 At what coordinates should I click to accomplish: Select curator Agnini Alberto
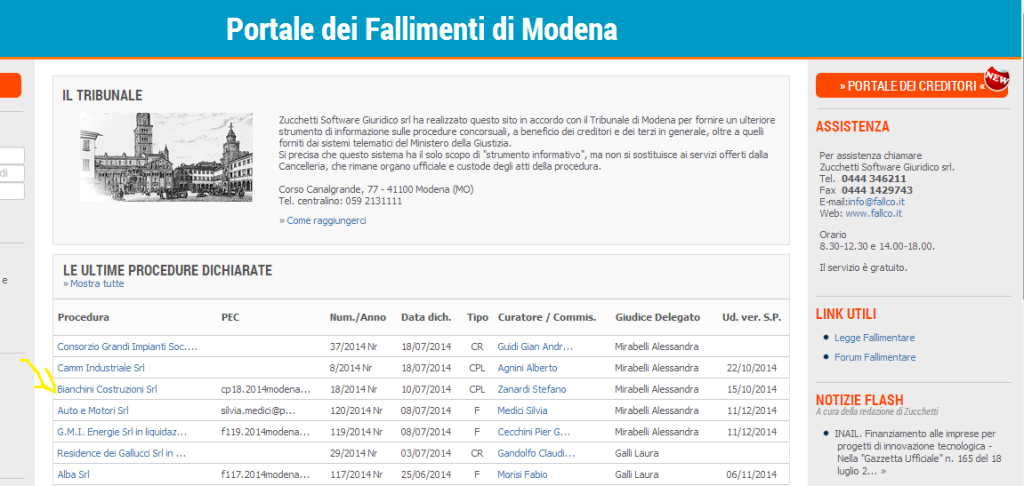tap(527, 368)
